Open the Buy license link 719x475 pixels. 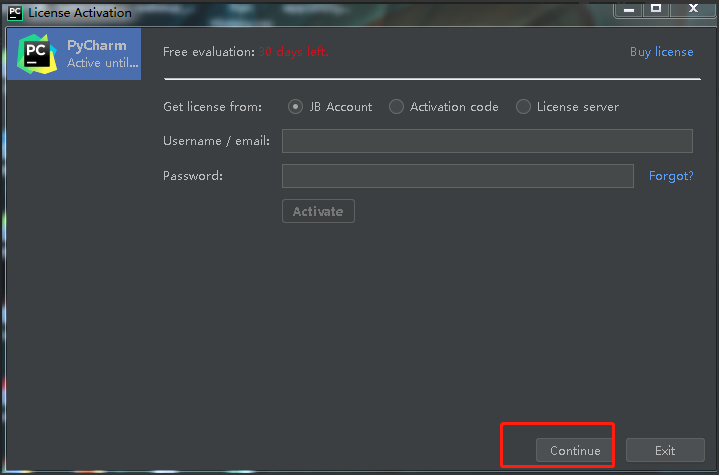[x=661, y=52]
